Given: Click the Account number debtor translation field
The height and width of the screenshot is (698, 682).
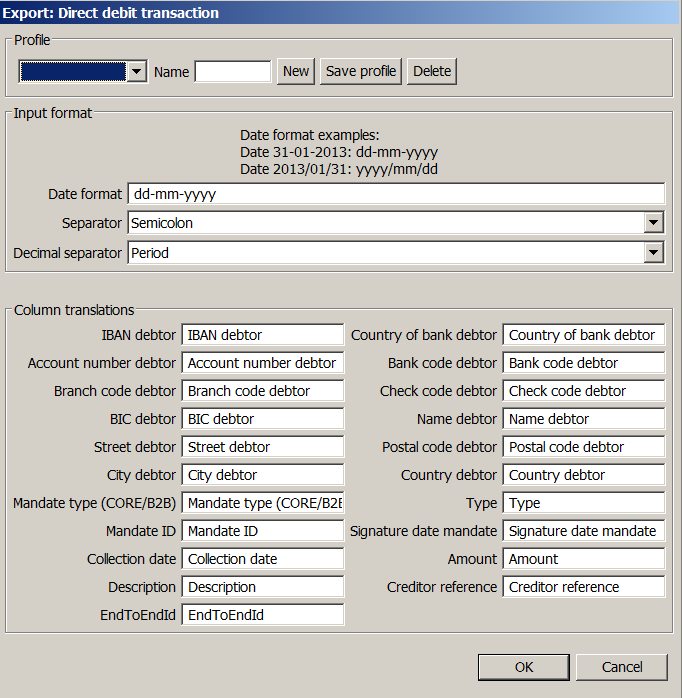Looking at the screenshot, I should click(x=263, y=363).
